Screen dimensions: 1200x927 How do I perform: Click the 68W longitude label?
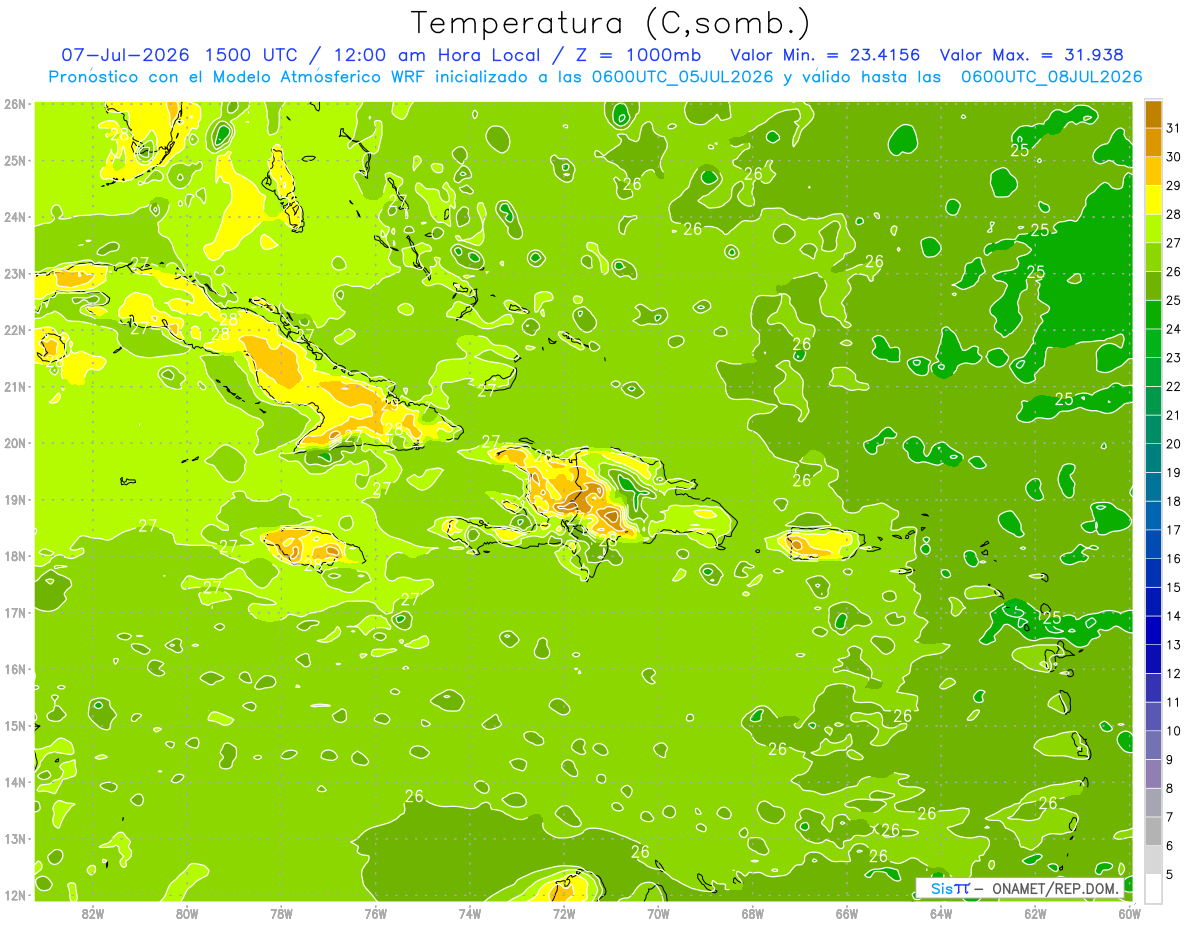753,913
